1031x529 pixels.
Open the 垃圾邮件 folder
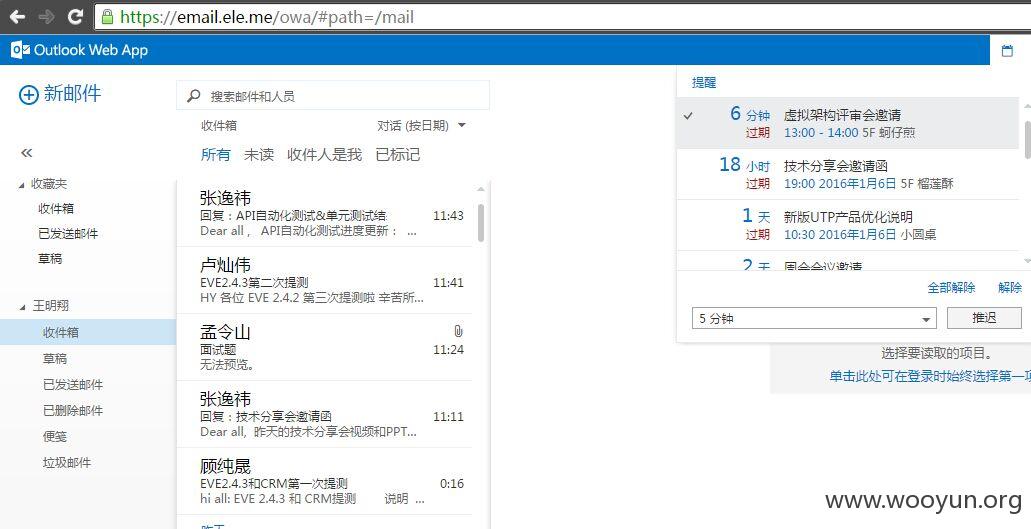[x=67, y=463]
